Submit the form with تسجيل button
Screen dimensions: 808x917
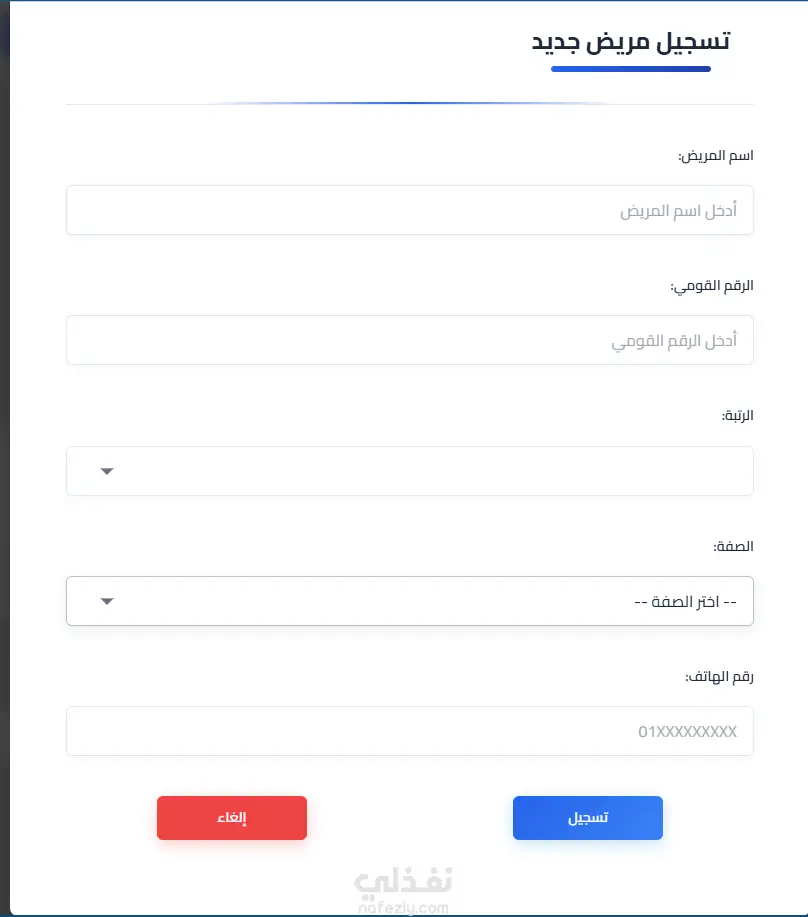pyautogui.click(x=588, y=818)
